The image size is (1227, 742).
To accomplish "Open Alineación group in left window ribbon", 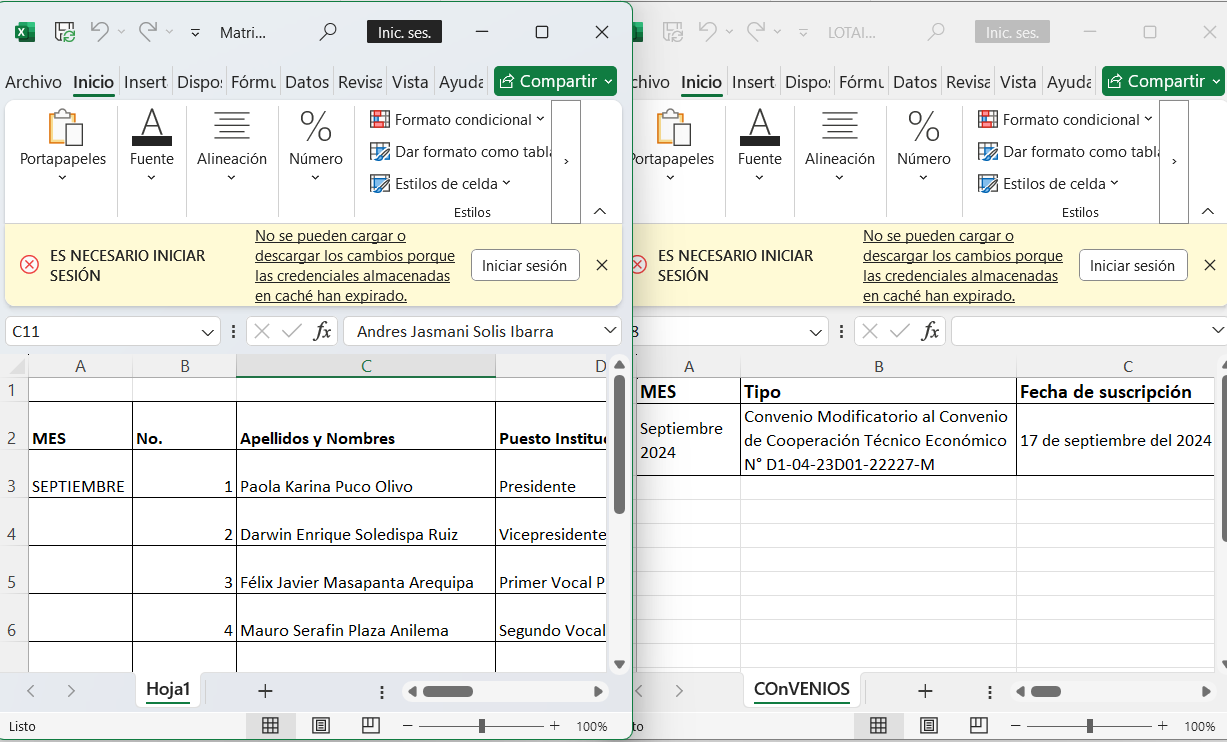I will click(232, 146).
